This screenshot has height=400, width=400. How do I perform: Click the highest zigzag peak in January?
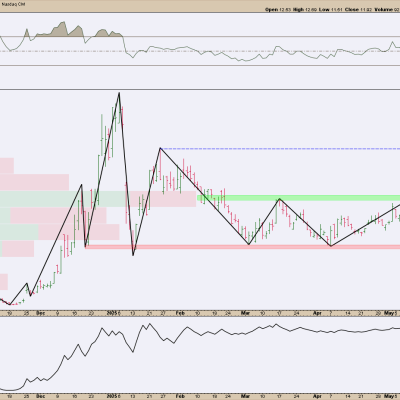tap(119, 93)
